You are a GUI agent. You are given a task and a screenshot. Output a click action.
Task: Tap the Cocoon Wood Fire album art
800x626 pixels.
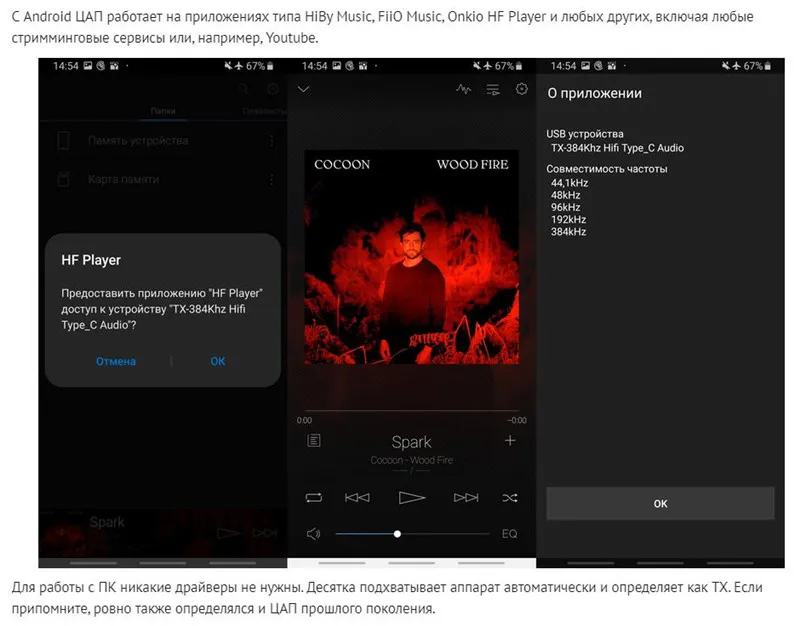[412, 257]
